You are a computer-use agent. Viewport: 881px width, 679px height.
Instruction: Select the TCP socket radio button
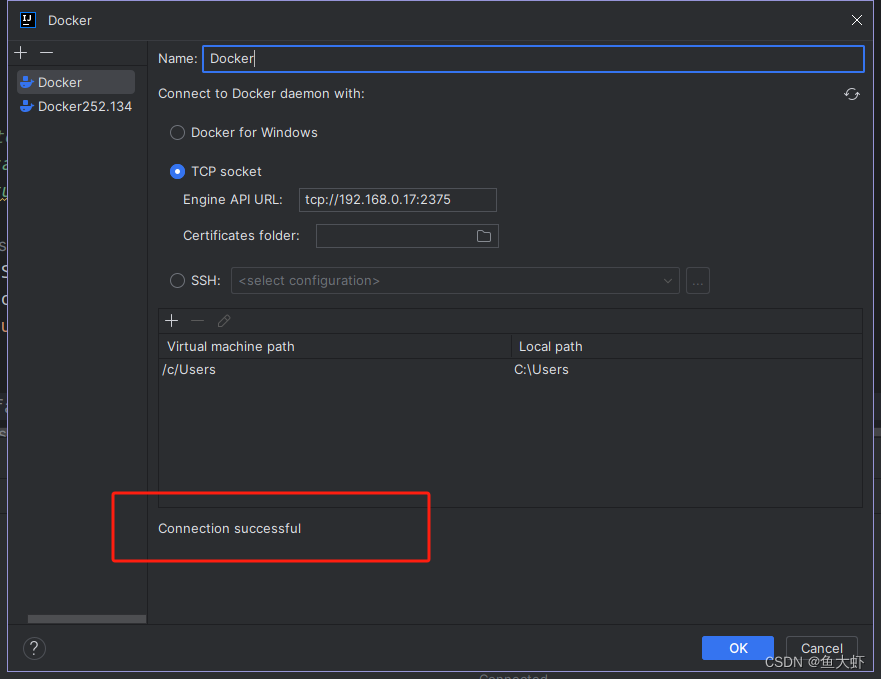178,171
